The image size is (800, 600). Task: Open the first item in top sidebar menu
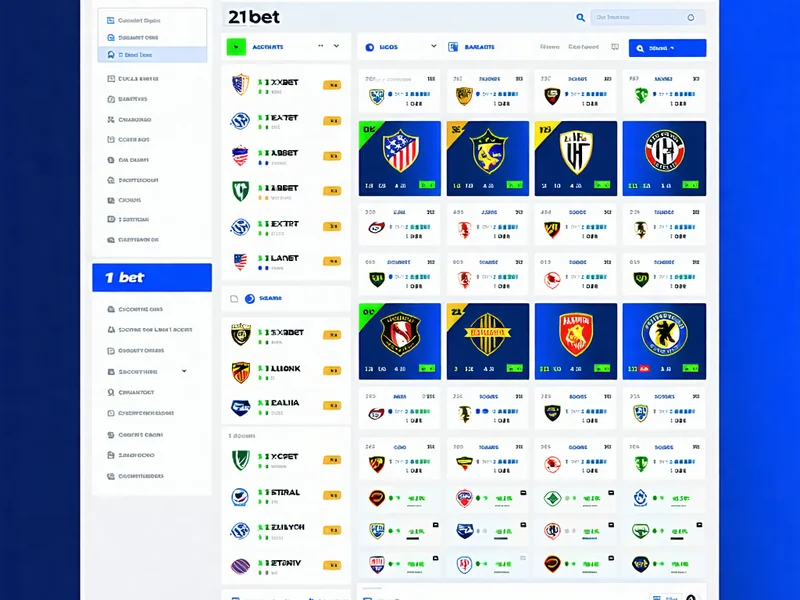(x=152, y=20)
